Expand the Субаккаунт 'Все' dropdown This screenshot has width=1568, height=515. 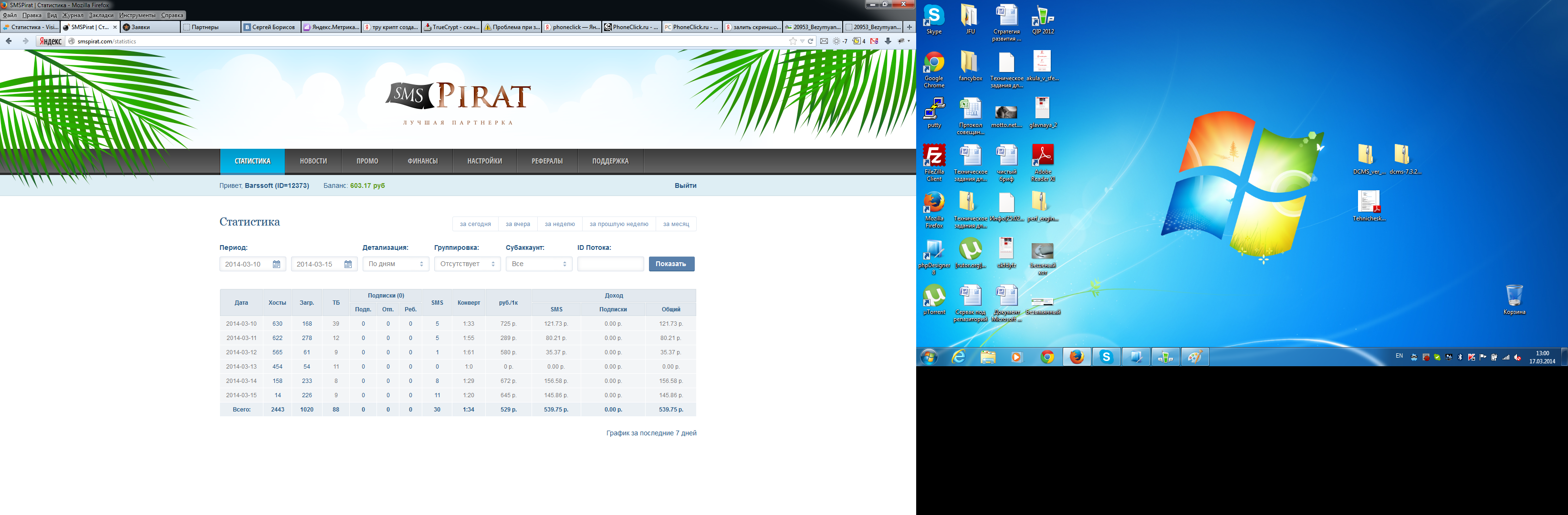pos(539,264)
